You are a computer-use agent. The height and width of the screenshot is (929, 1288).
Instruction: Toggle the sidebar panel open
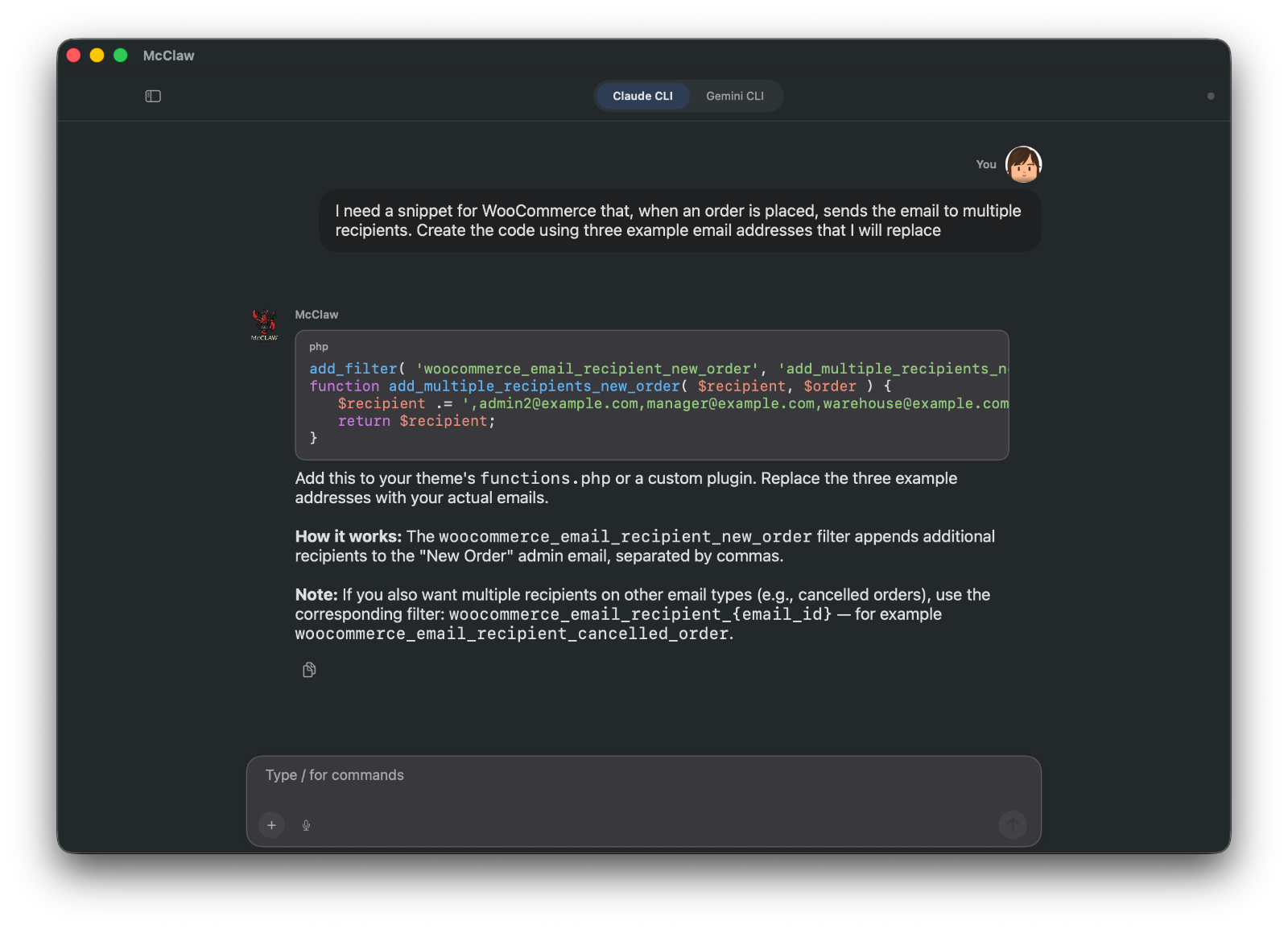tap(153, 96)
